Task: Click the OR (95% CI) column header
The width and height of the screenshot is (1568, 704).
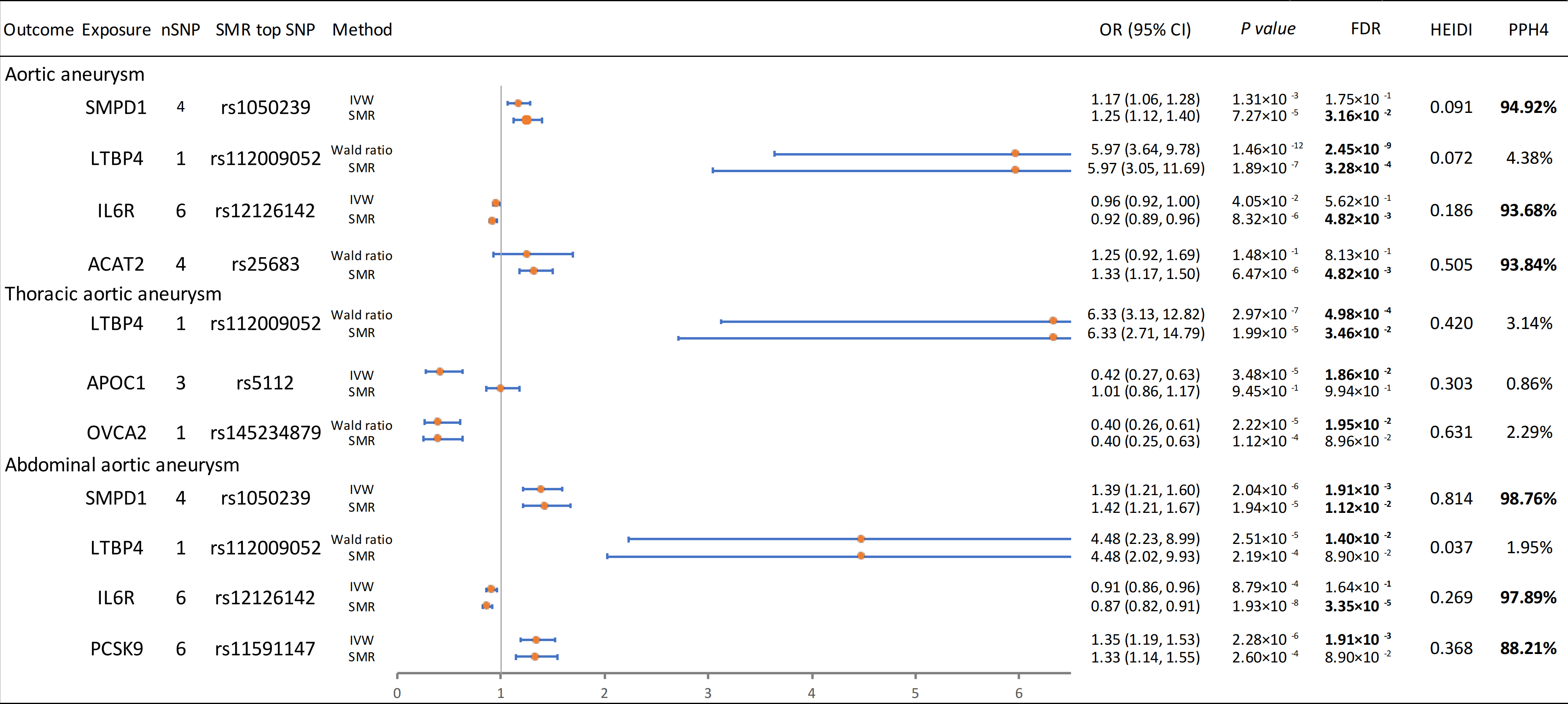Action: coord(1145,30)
